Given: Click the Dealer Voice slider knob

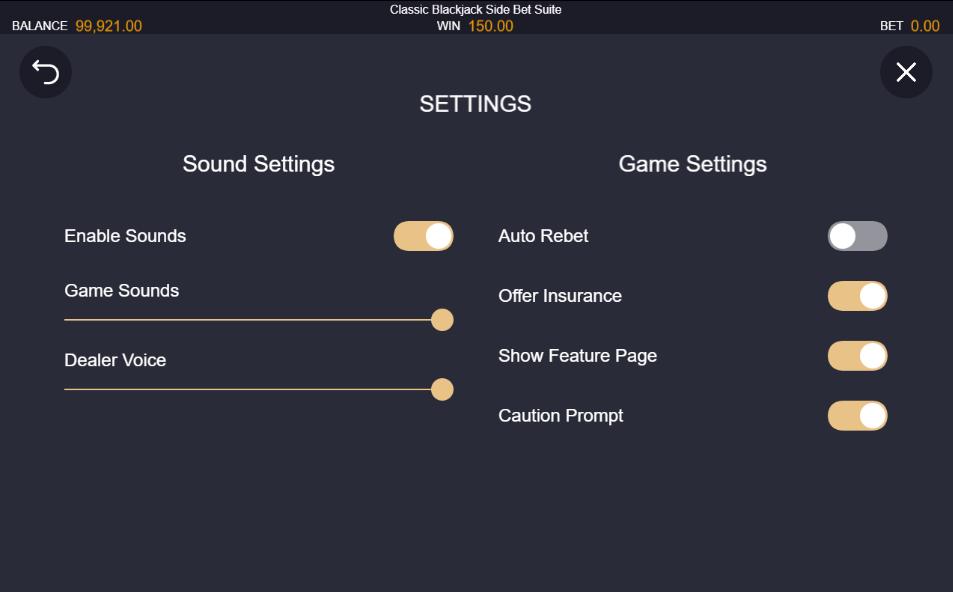Looking at the screenshot, I should pos(442,389).
